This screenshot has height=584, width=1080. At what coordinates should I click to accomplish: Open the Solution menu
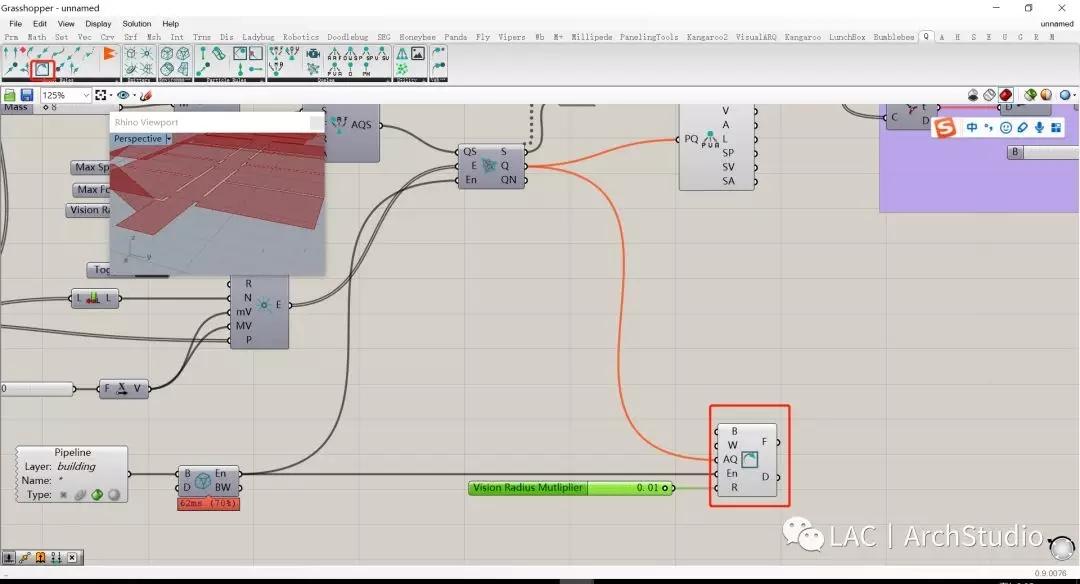coord(137,23)
